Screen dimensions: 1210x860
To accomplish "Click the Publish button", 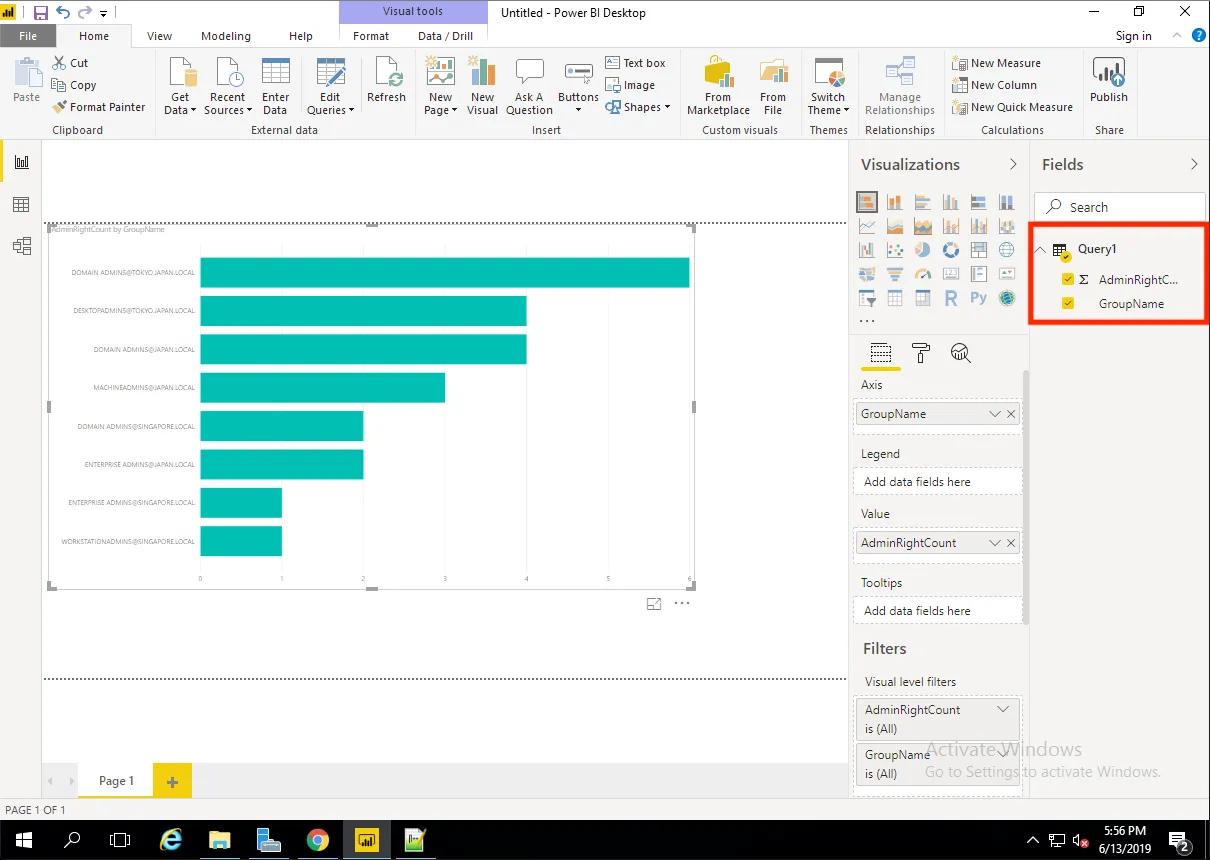I will pos(1109,80).
